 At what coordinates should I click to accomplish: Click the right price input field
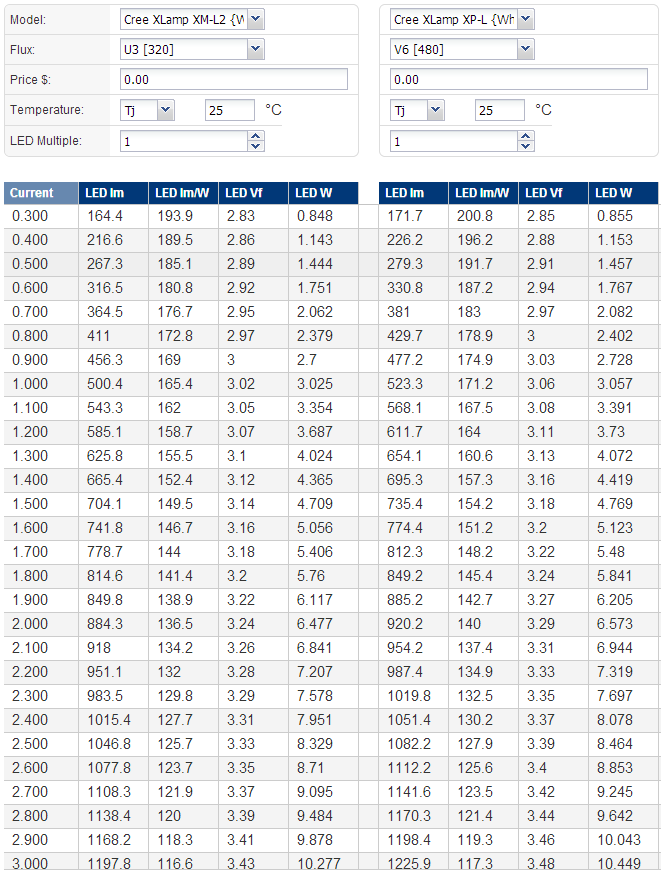pos(519,79)
